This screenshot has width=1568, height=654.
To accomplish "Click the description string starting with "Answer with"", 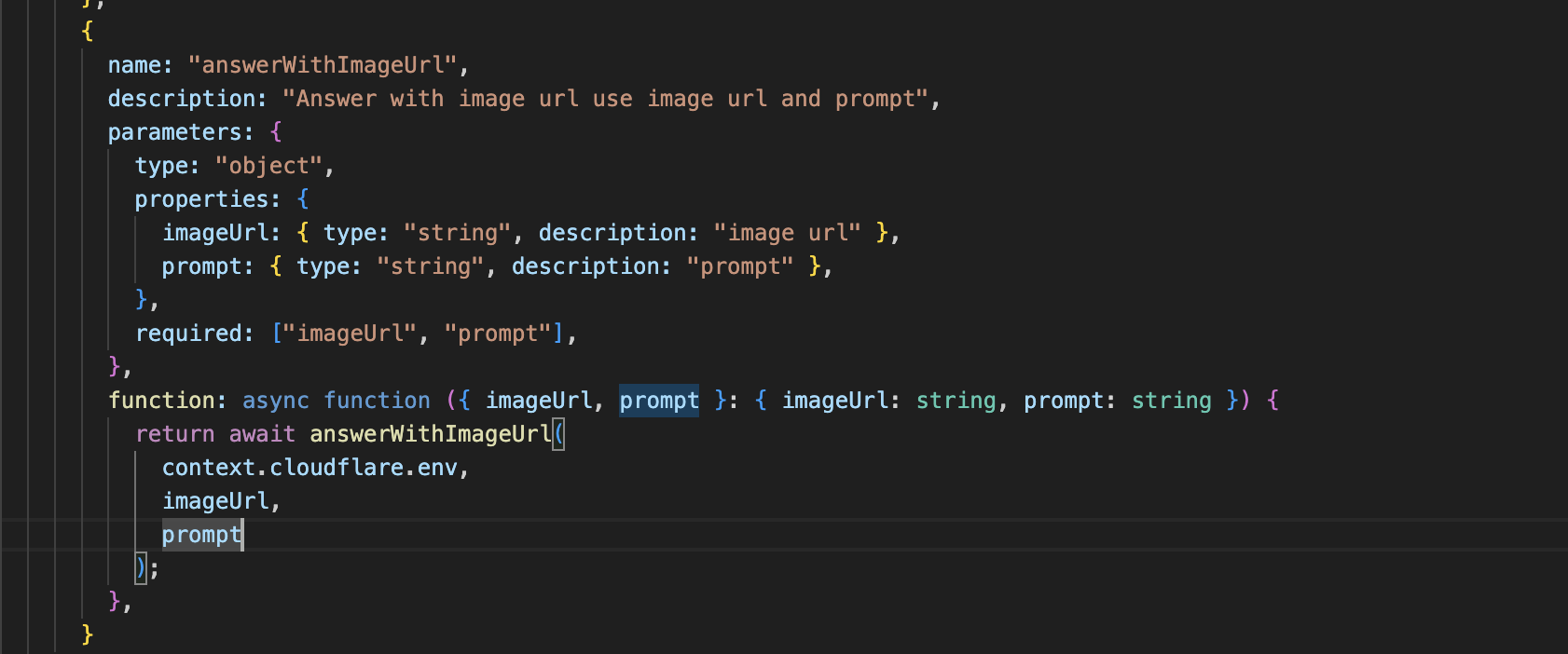I will pos(606,99).
